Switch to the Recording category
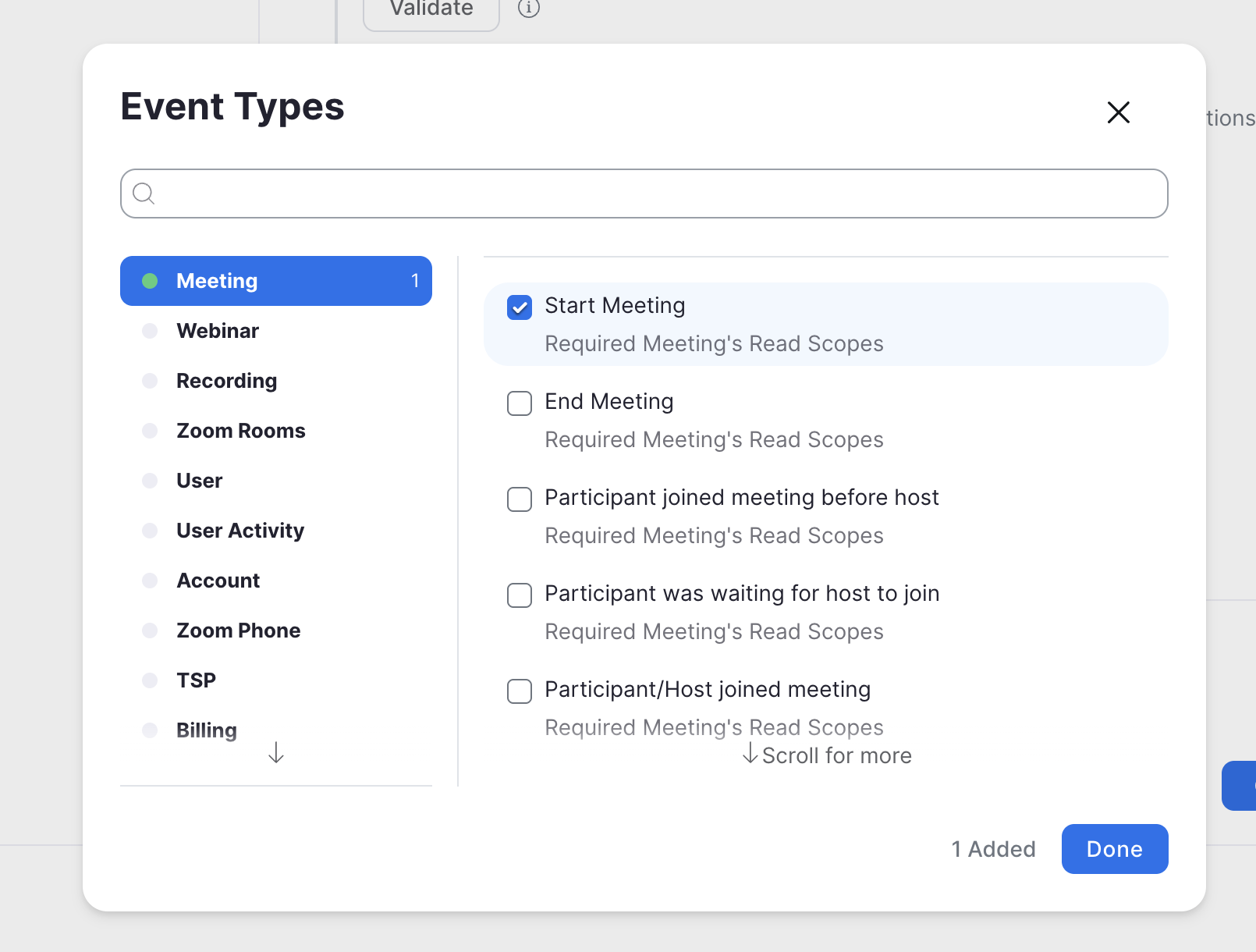Screen dimensions: 1256x952 (226, 381)
